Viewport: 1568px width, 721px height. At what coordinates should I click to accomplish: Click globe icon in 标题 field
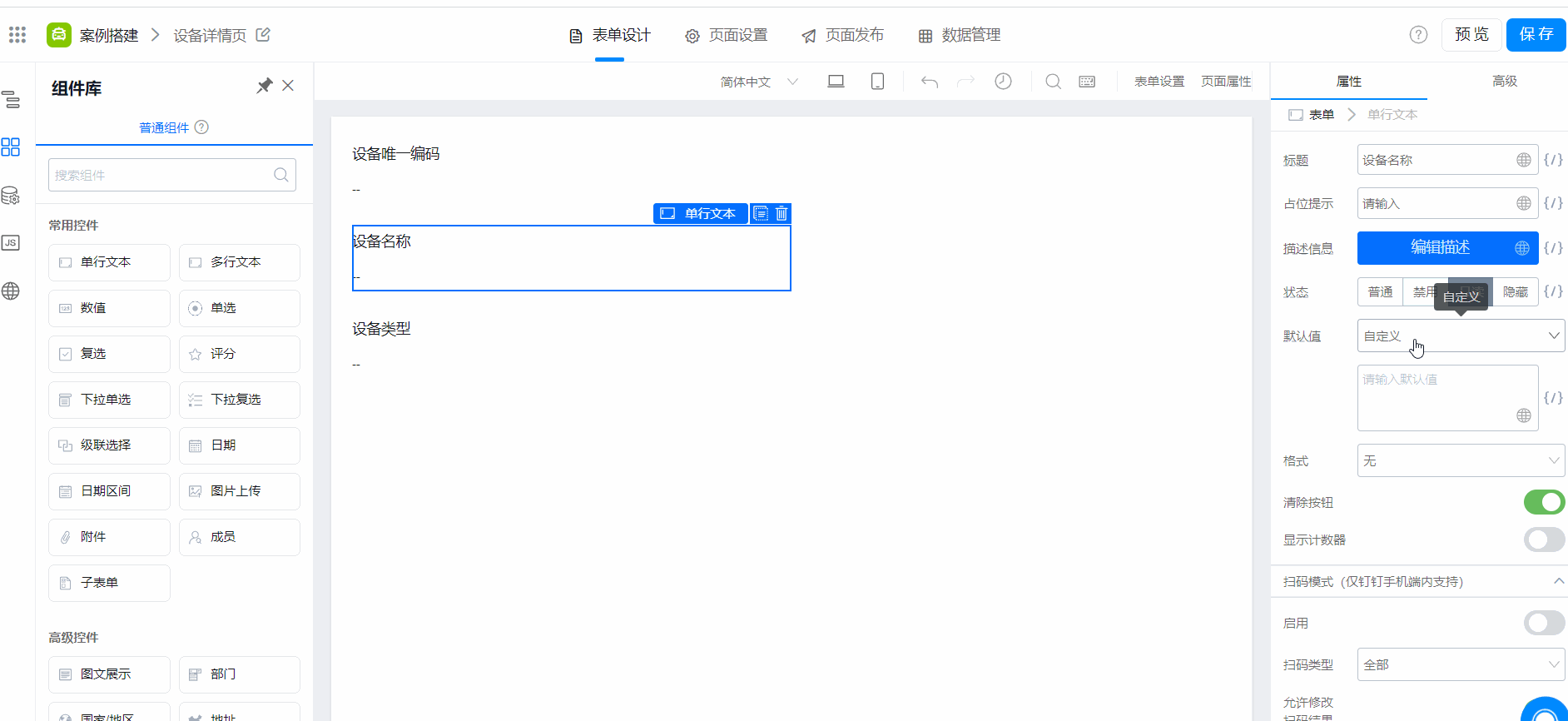click(x=1523, y=160)
